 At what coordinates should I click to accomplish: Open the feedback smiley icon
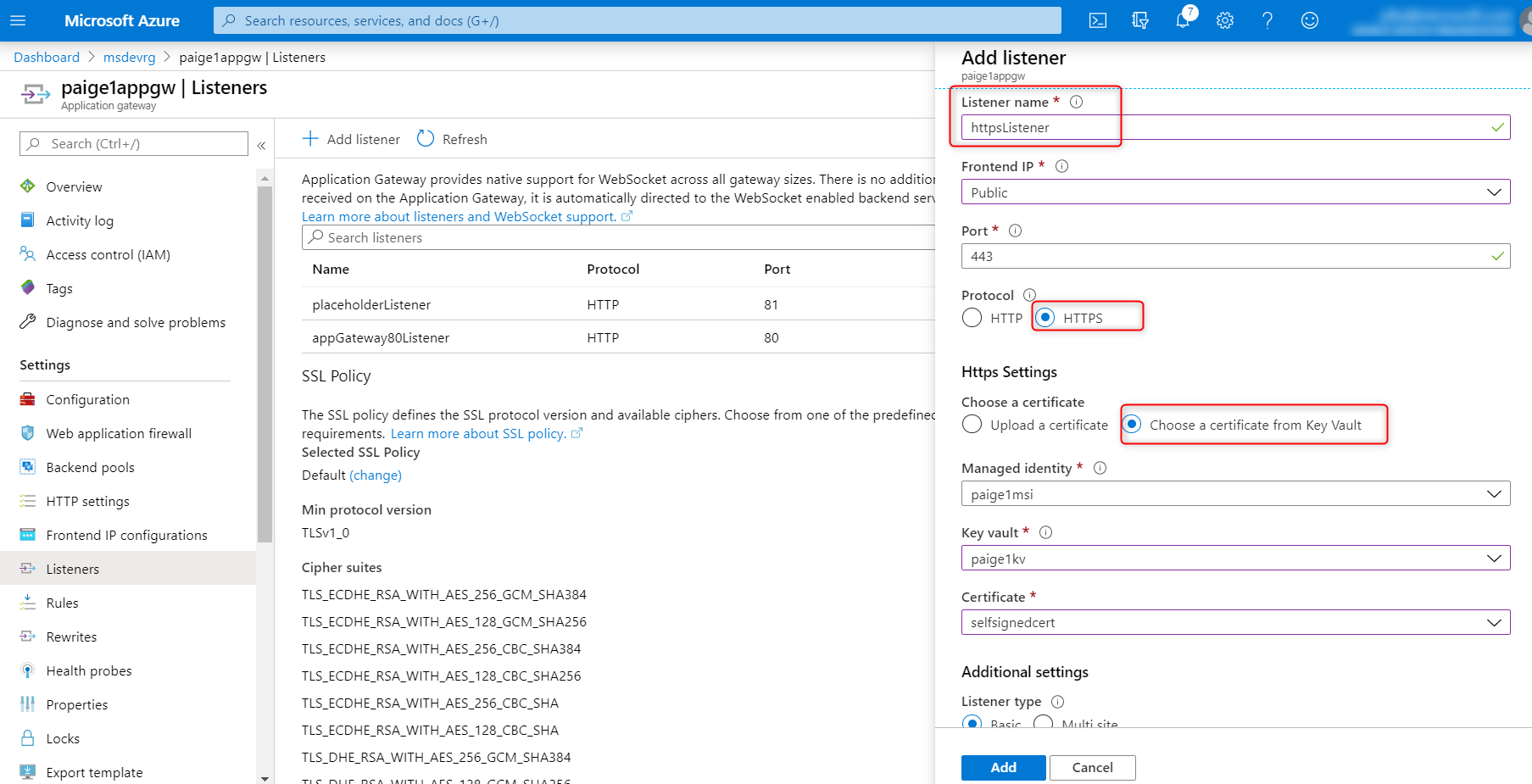coord(1310,20)
